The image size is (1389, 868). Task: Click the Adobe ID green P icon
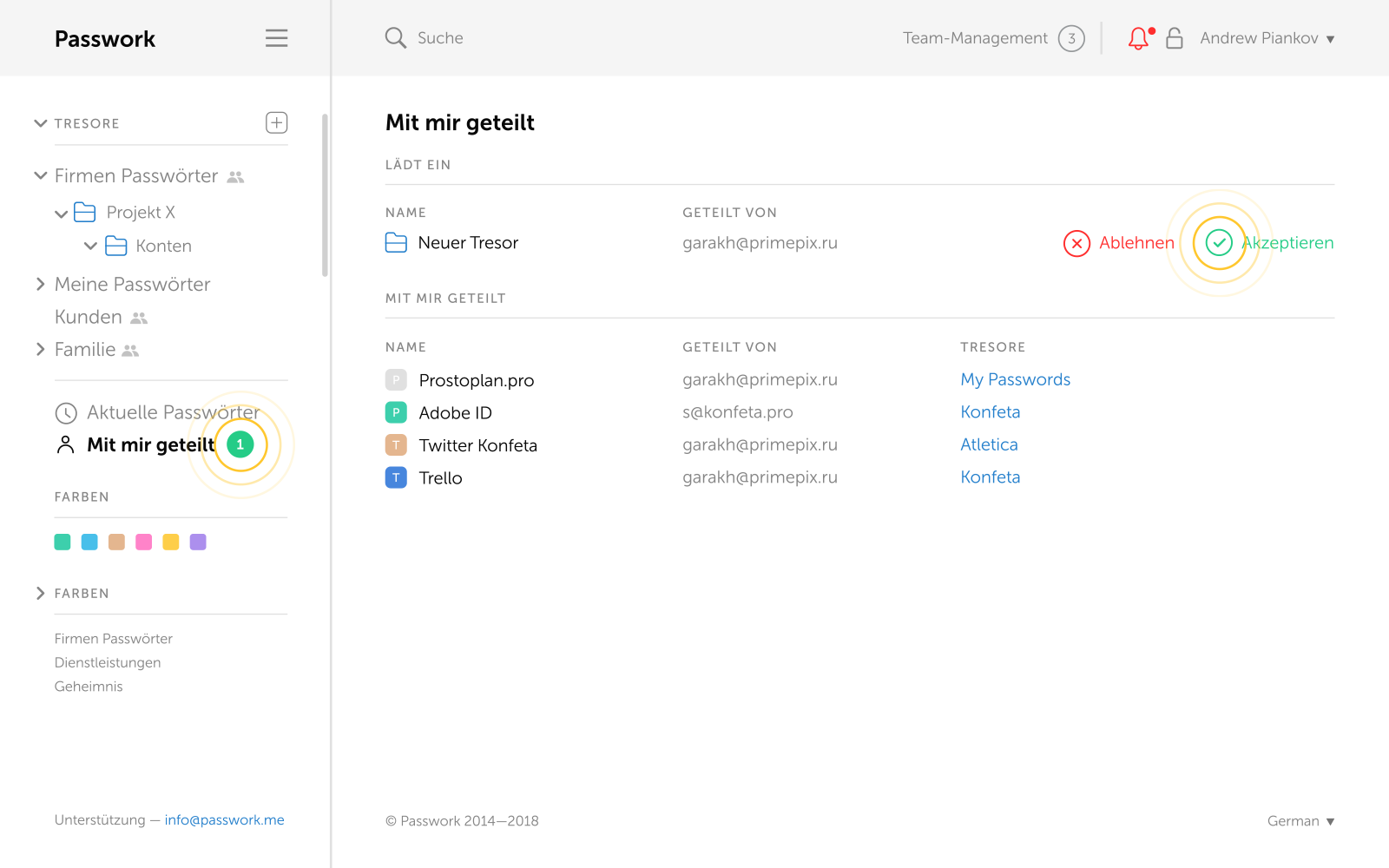coord(396,412)
